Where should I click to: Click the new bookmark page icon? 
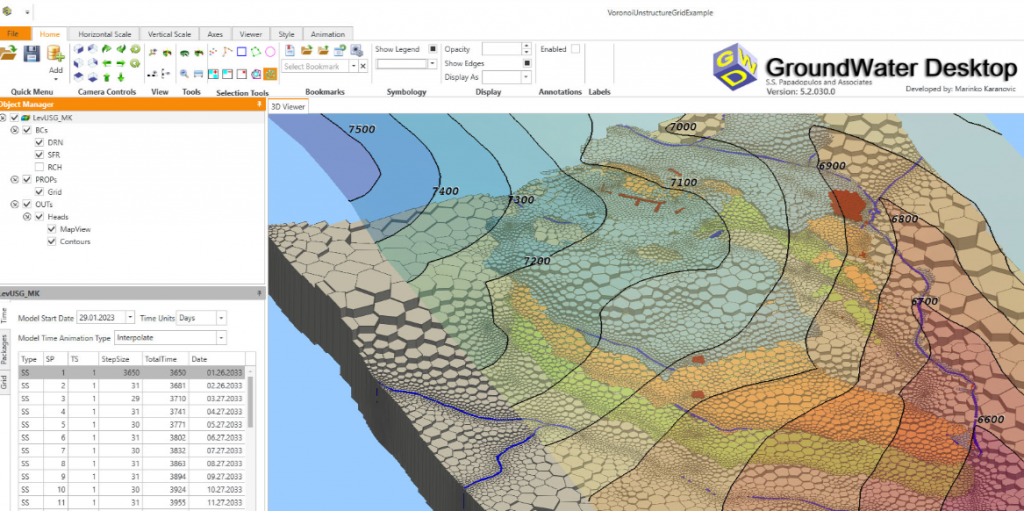pos(290,49)
